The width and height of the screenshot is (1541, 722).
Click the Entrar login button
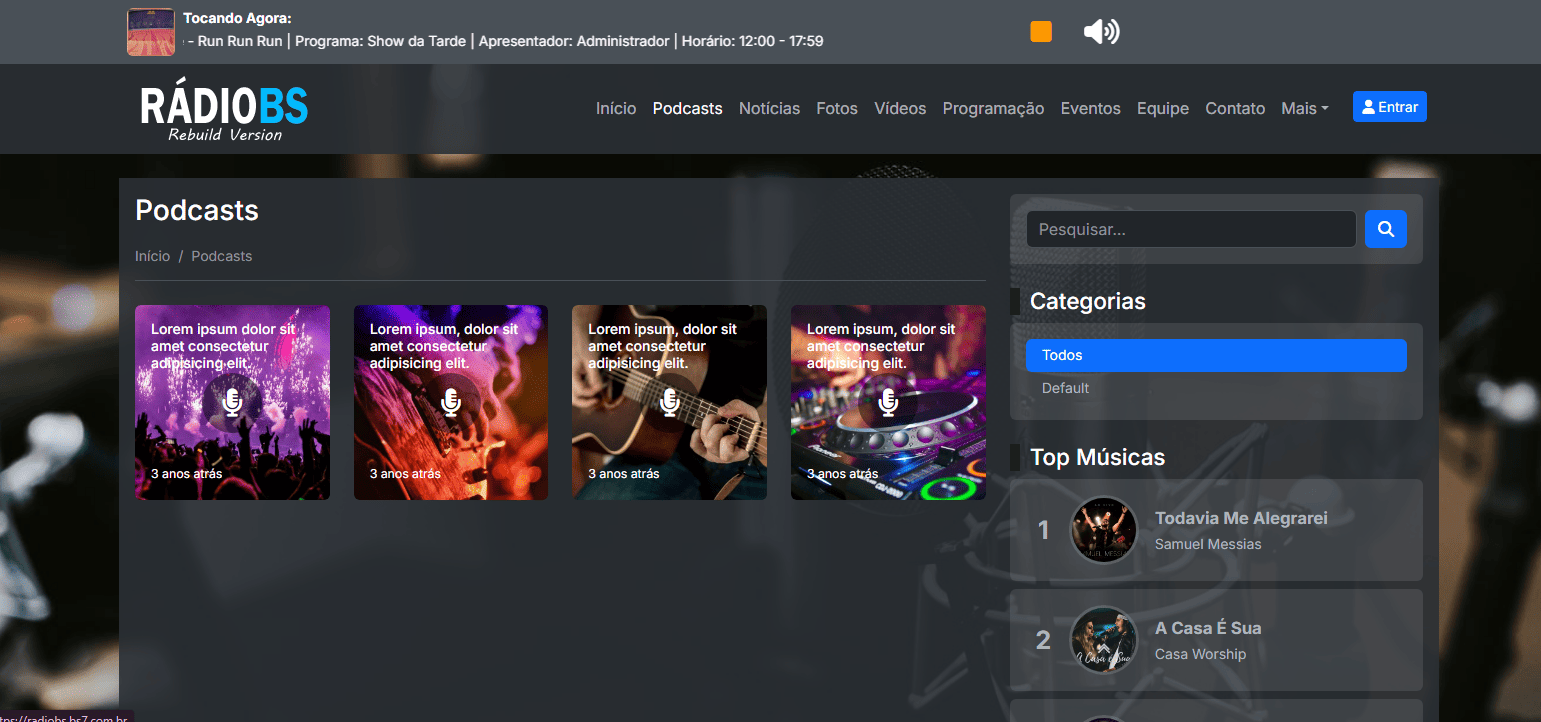coord(1390,107)
